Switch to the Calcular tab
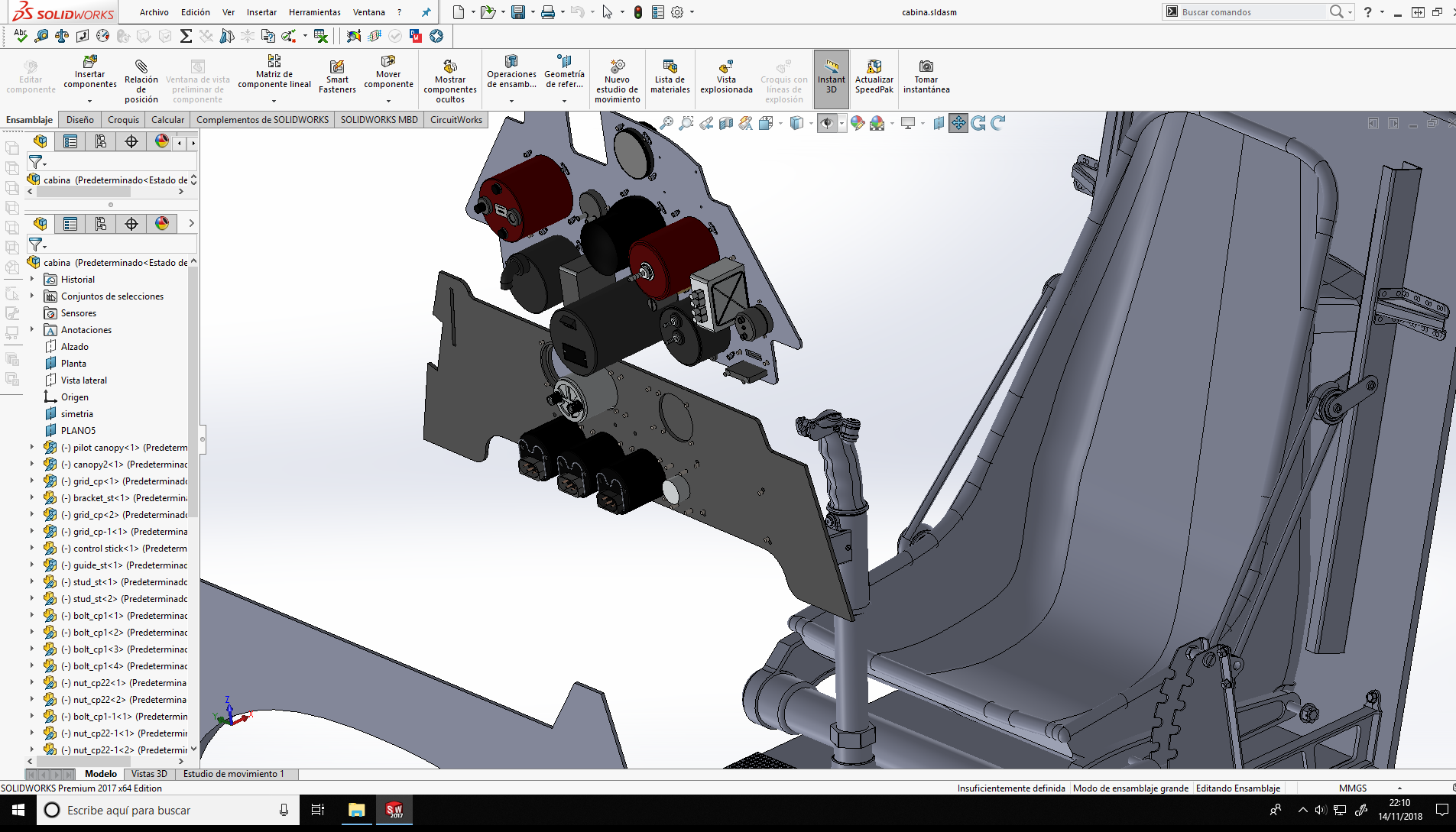 167,120
